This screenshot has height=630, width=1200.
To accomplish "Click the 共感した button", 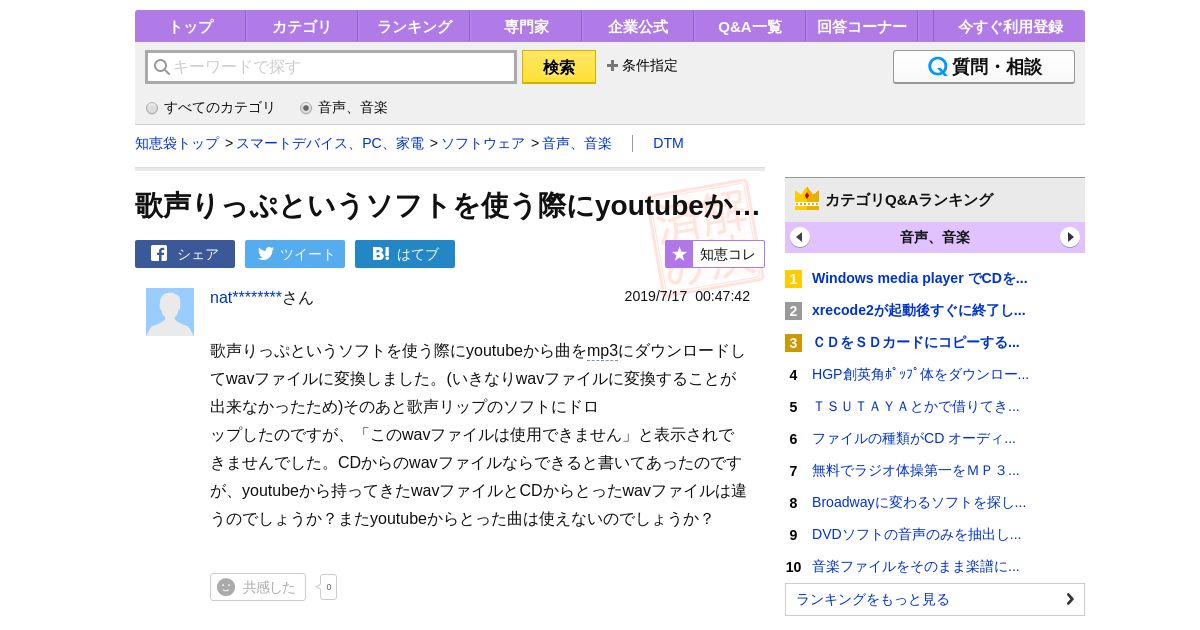I will (x=258, y=587).
